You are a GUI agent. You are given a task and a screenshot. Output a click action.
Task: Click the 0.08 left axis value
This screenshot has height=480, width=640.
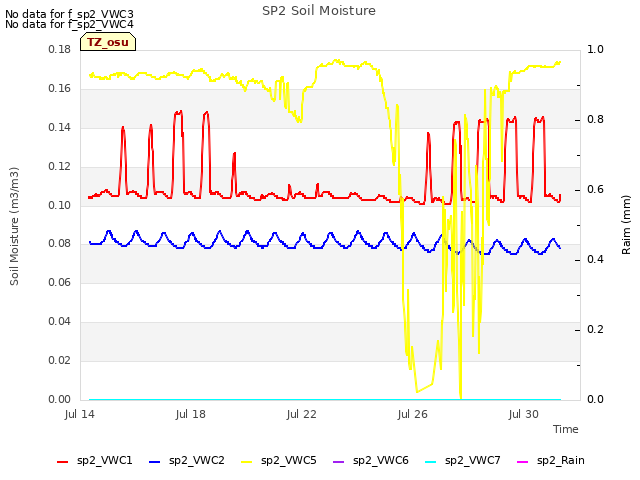(60, 244)
